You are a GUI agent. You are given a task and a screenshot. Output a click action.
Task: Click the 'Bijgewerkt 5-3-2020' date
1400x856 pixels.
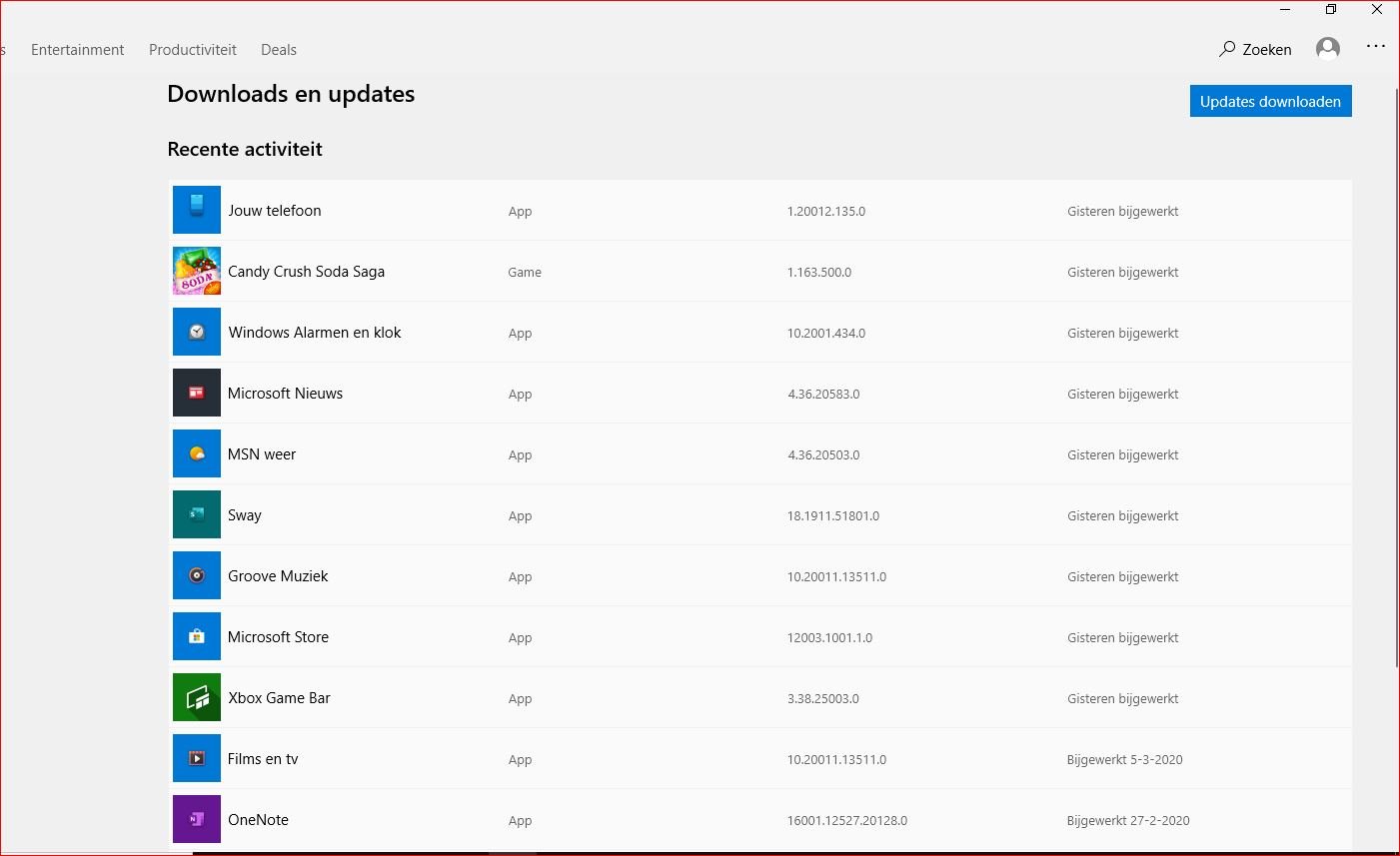pyautogui.click(x=1124, y=760)
